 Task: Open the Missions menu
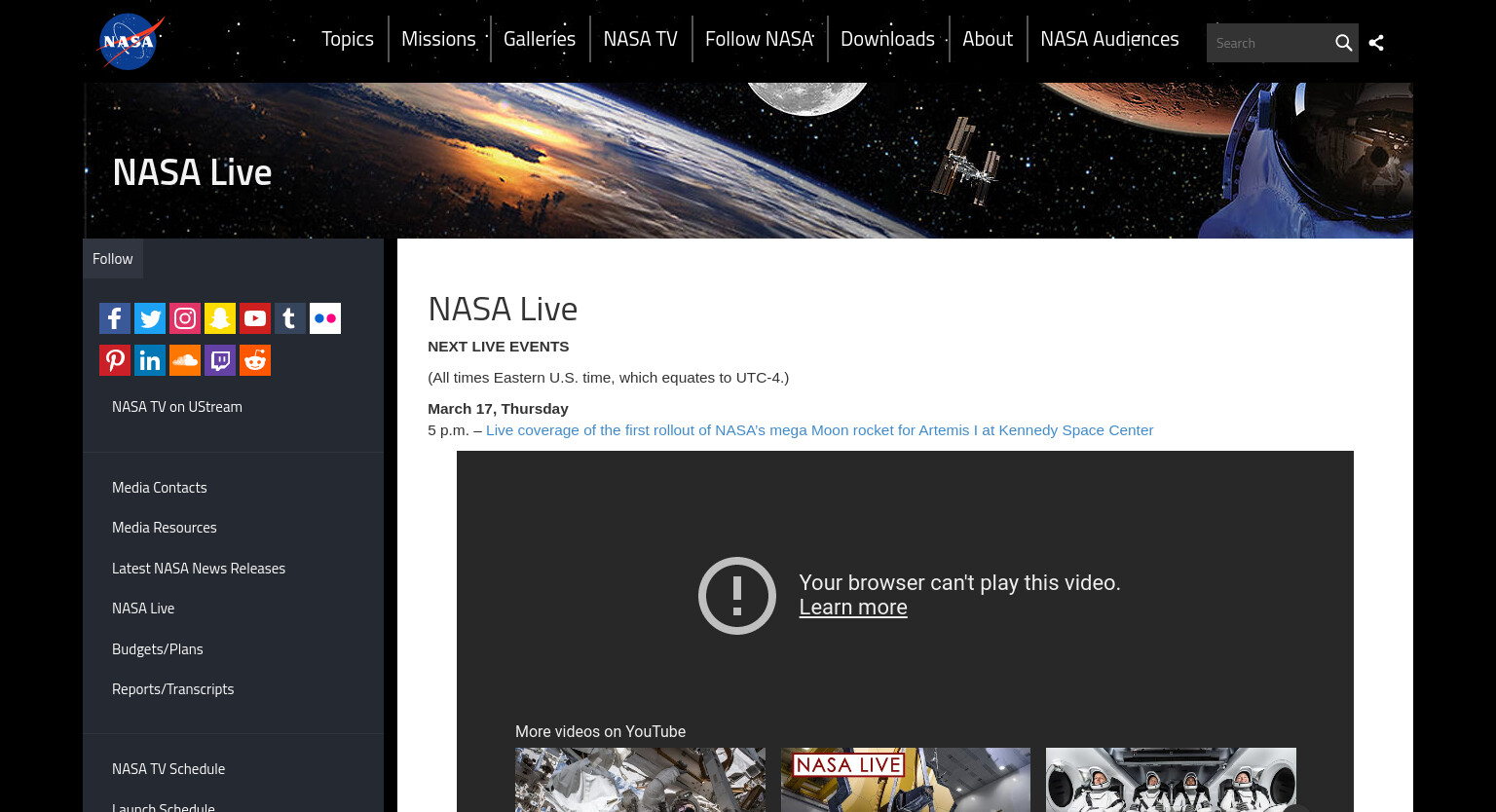click(438, 39)
